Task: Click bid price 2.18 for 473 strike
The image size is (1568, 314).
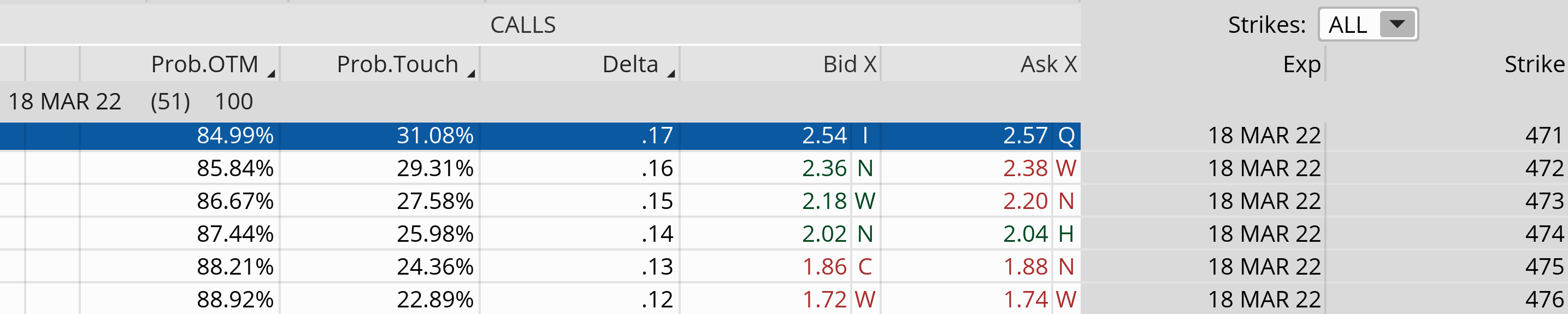Action: [823, 201]
